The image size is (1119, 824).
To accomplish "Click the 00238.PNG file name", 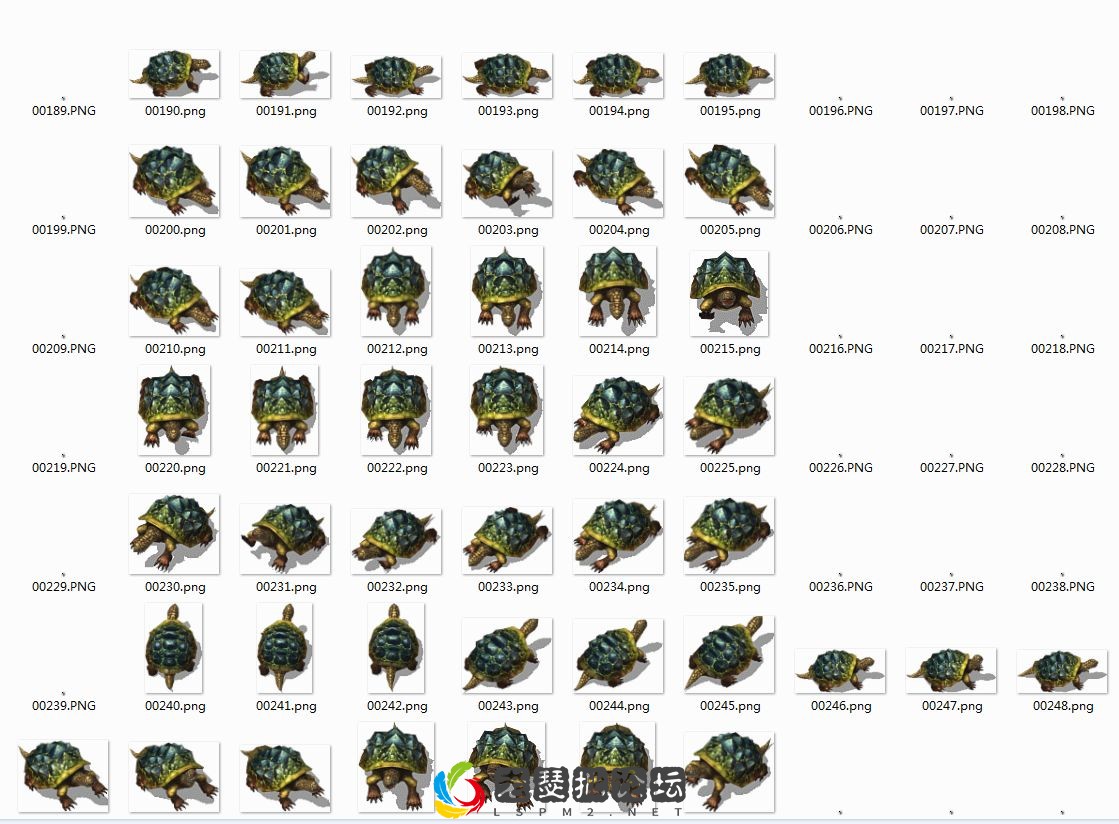I will pos(1063,586).
